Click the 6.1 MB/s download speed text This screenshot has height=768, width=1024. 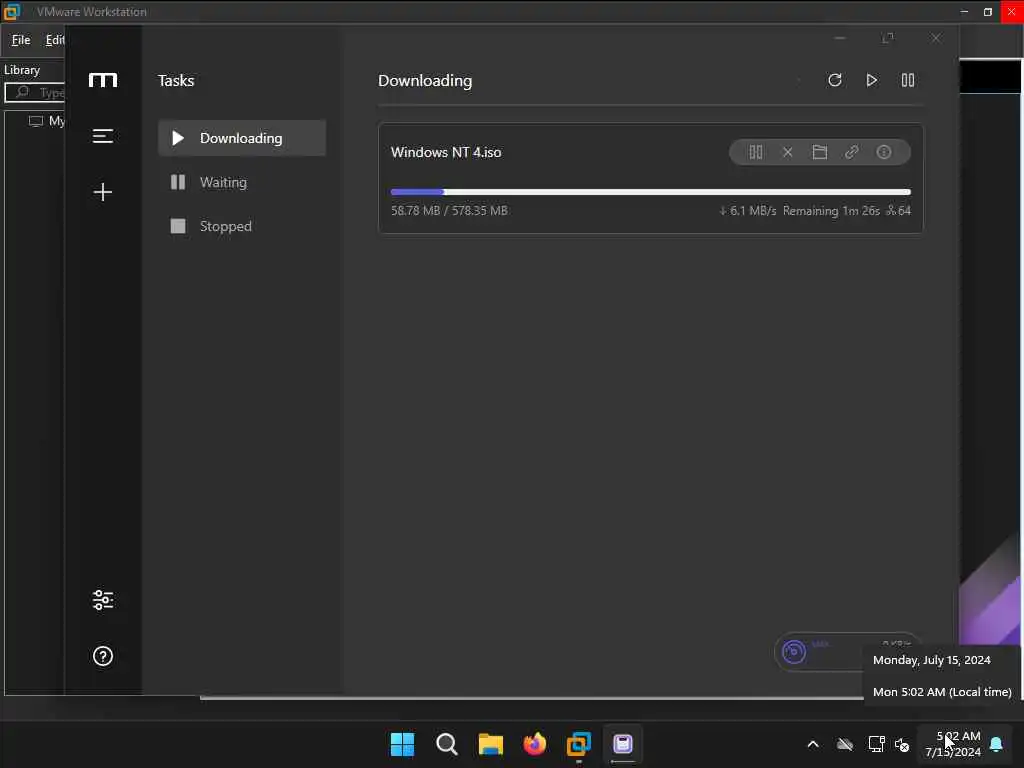[748, 210]
